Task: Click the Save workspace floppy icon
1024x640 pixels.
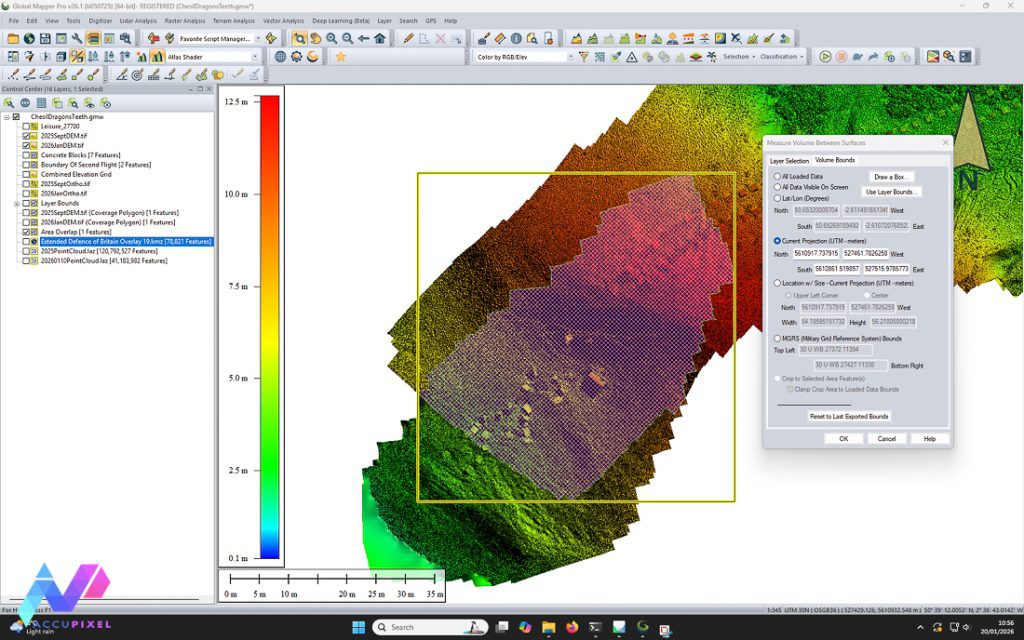Action: pyautogui.click(x=45, y=39)
